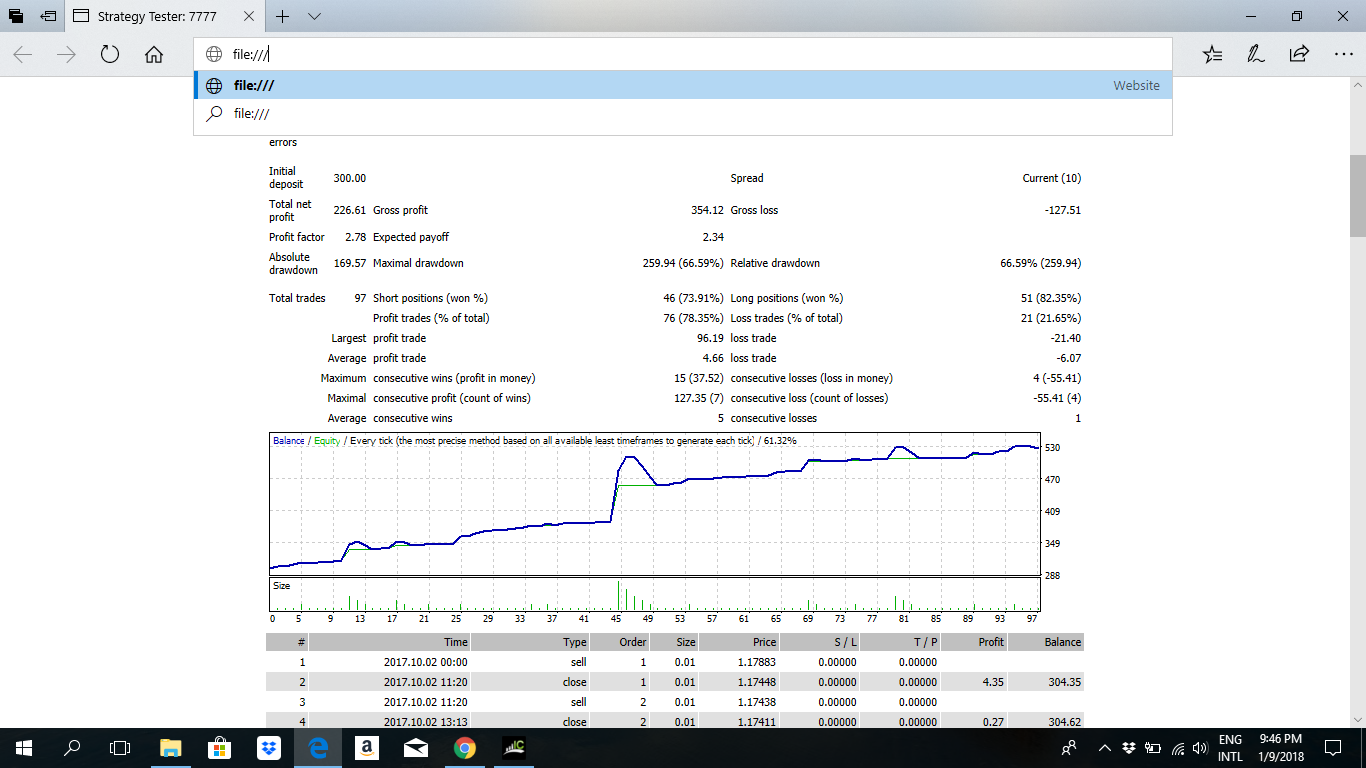This screenshot has height=768, width=1366.
Task: Go to the home page icon
Action: pos(154,55)
